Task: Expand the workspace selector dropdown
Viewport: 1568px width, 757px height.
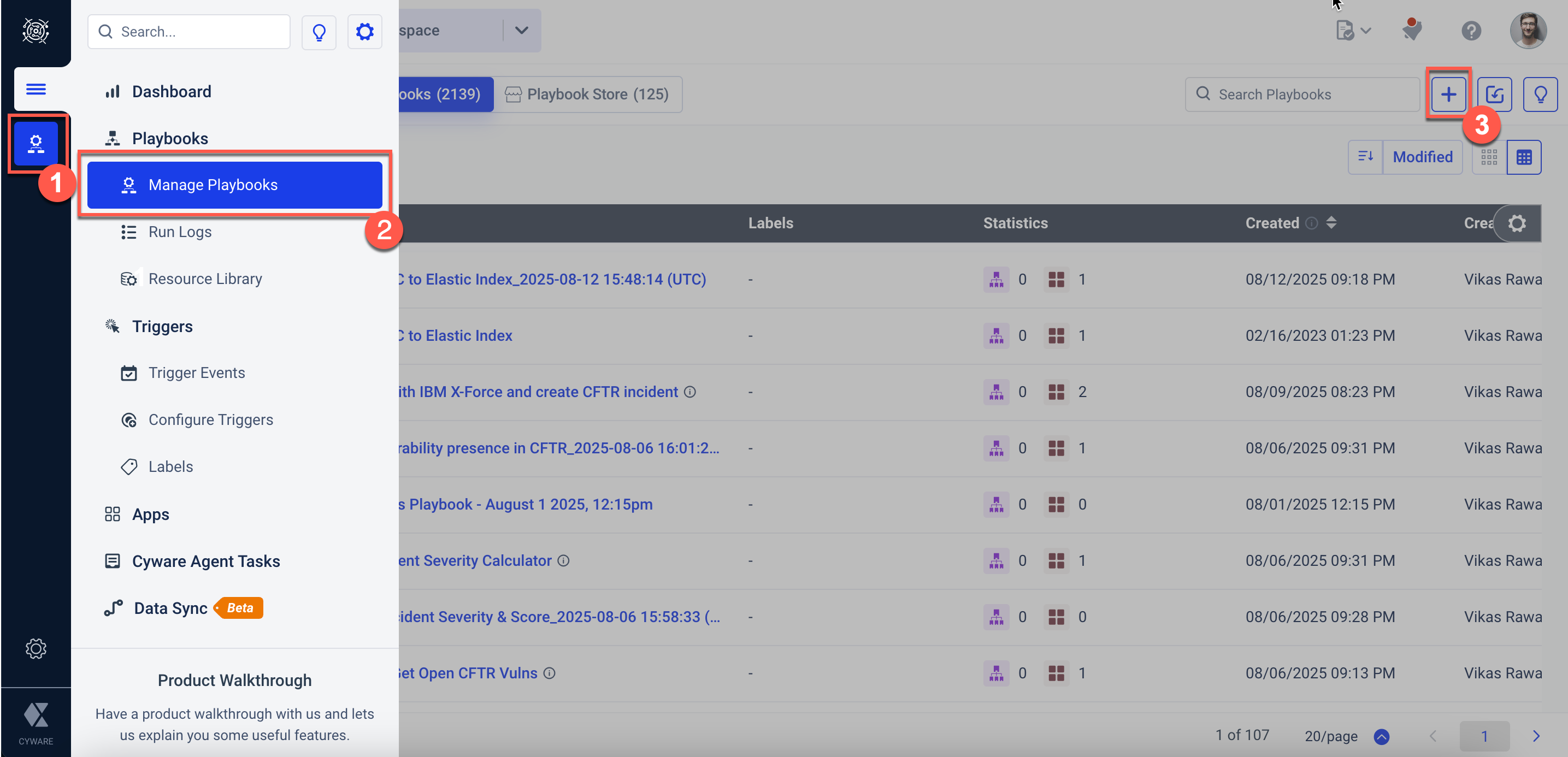Action: [521, 31]
